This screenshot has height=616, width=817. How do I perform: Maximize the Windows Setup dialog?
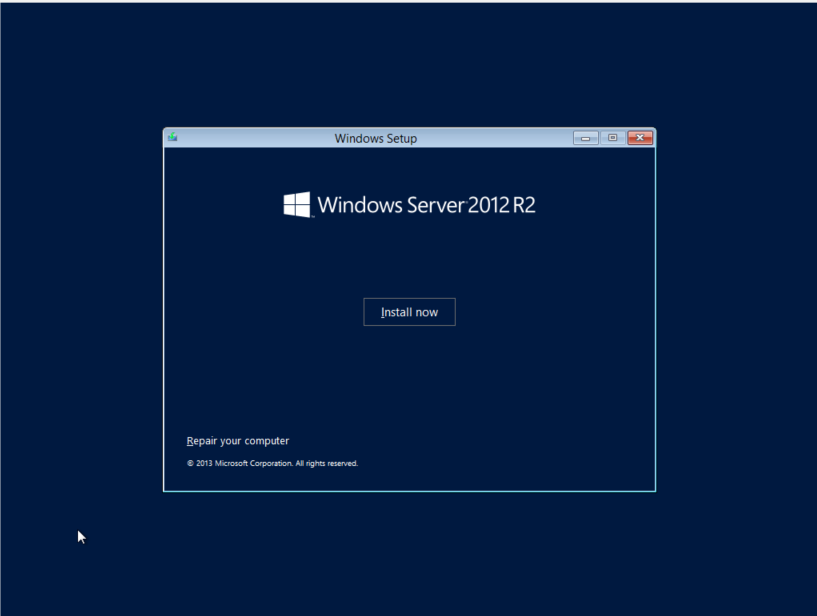(x=612, y=138)
